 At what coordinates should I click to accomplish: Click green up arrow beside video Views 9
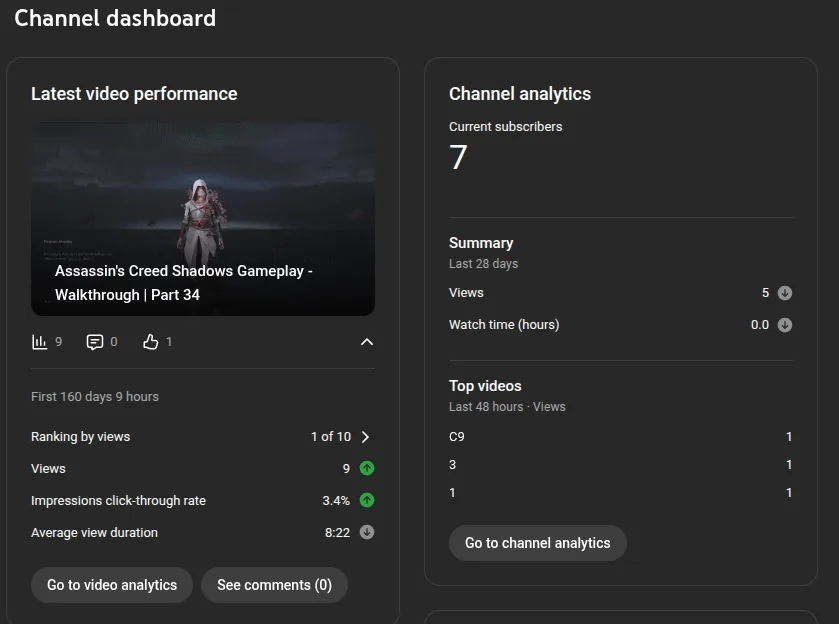point(367,468)
